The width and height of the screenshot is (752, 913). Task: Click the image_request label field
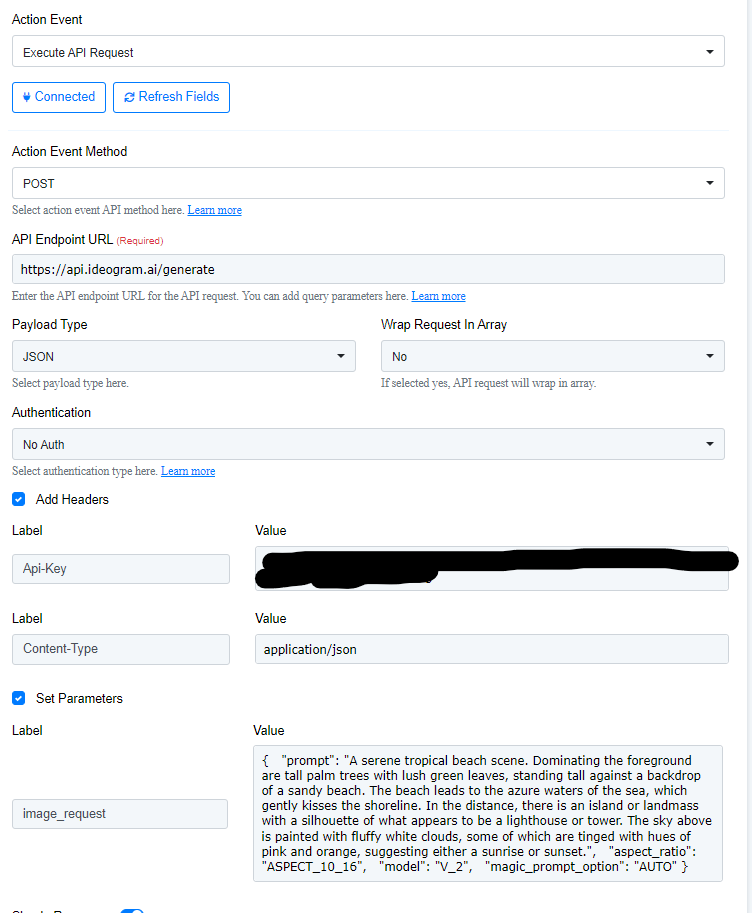click(119, 813)
